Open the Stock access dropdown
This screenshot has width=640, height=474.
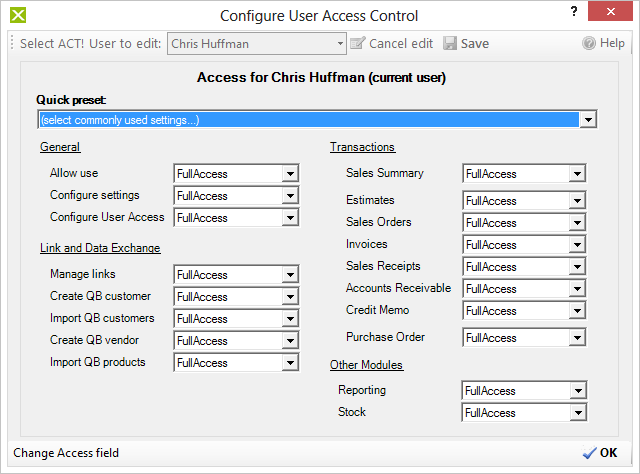click(577, 413)
